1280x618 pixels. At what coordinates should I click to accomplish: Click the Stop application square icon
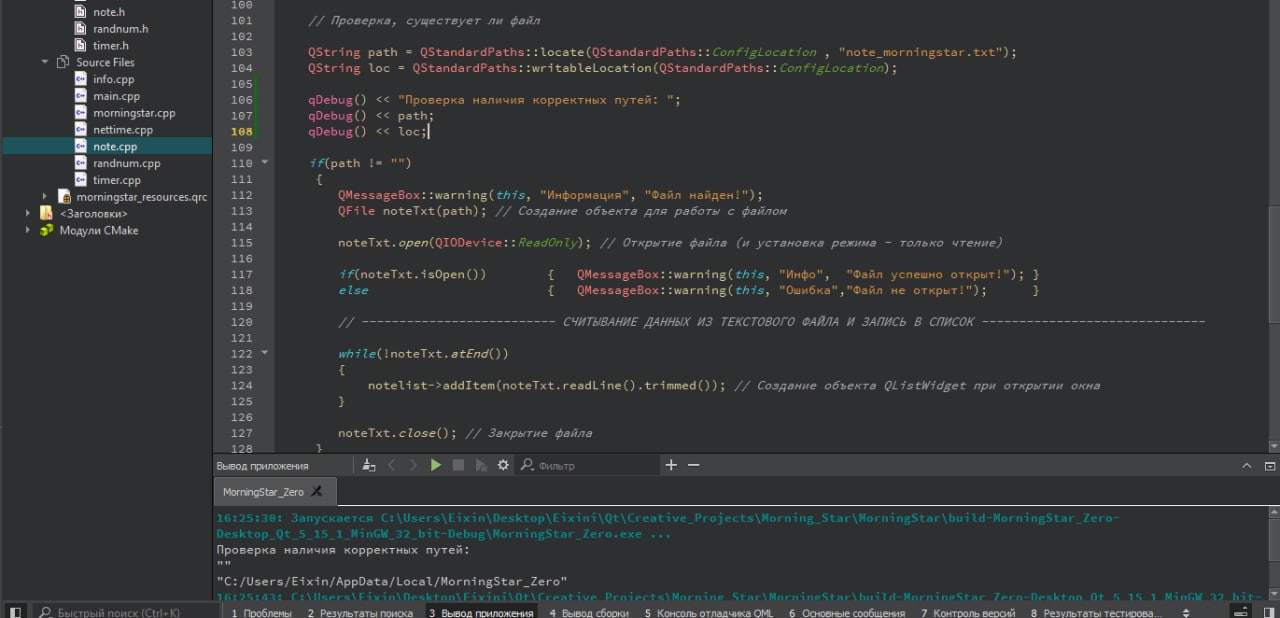pyautogui.click(x=458, y=465)
